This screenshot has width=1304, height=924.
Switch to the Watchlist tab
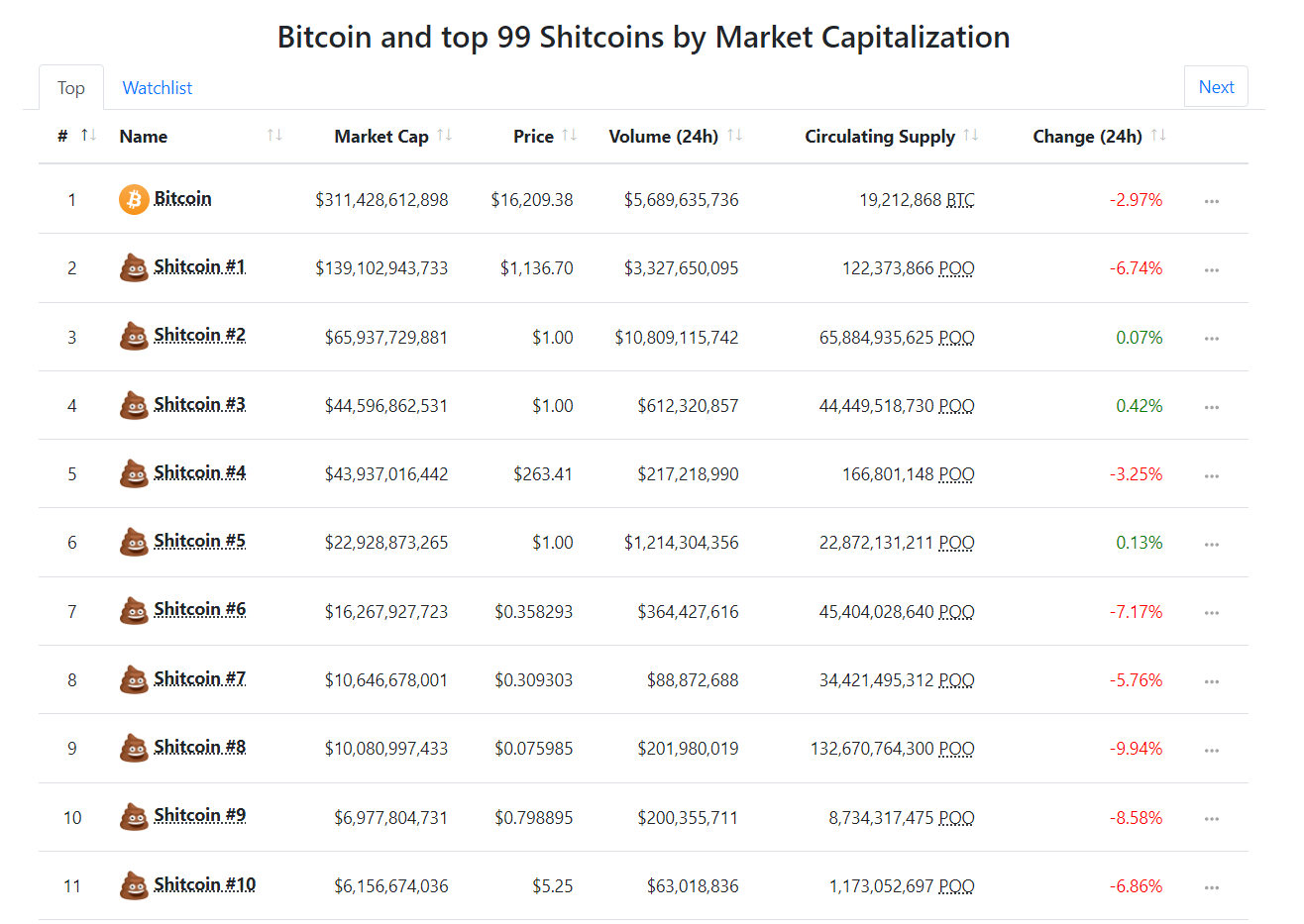(158, 88)
